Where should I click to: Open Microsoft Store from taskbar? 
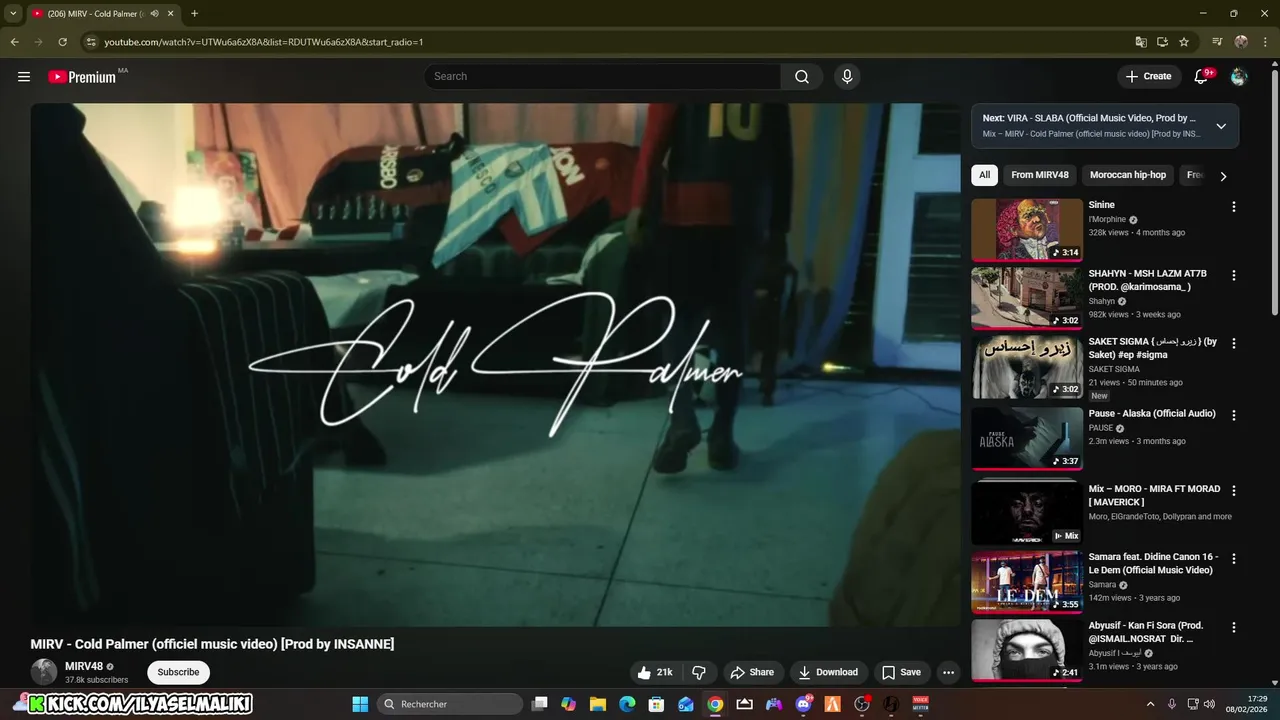656,704
